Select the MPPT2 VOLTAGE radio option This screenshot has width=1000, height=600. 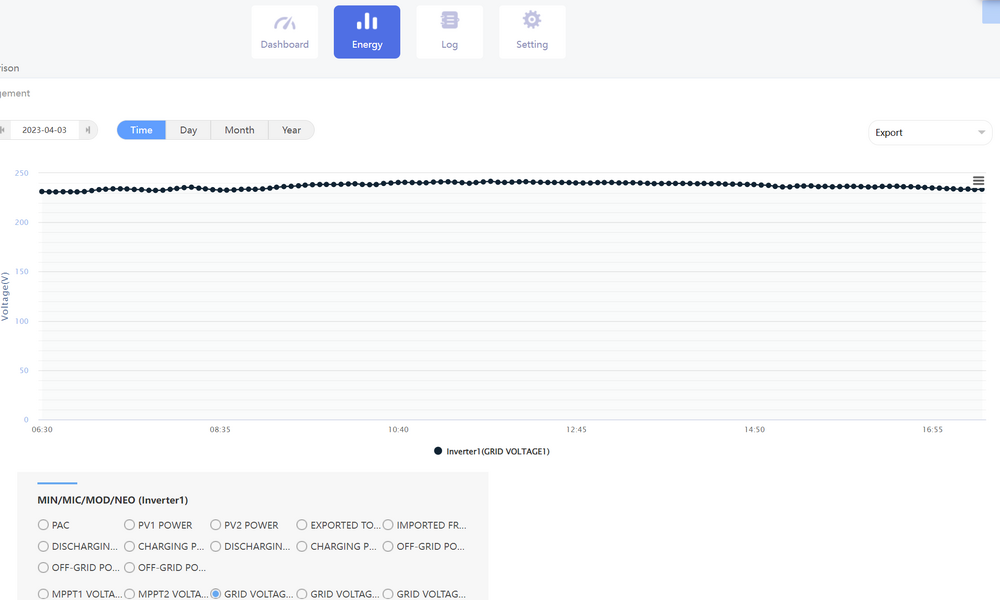pyautogui.click(x=130, y=594)
